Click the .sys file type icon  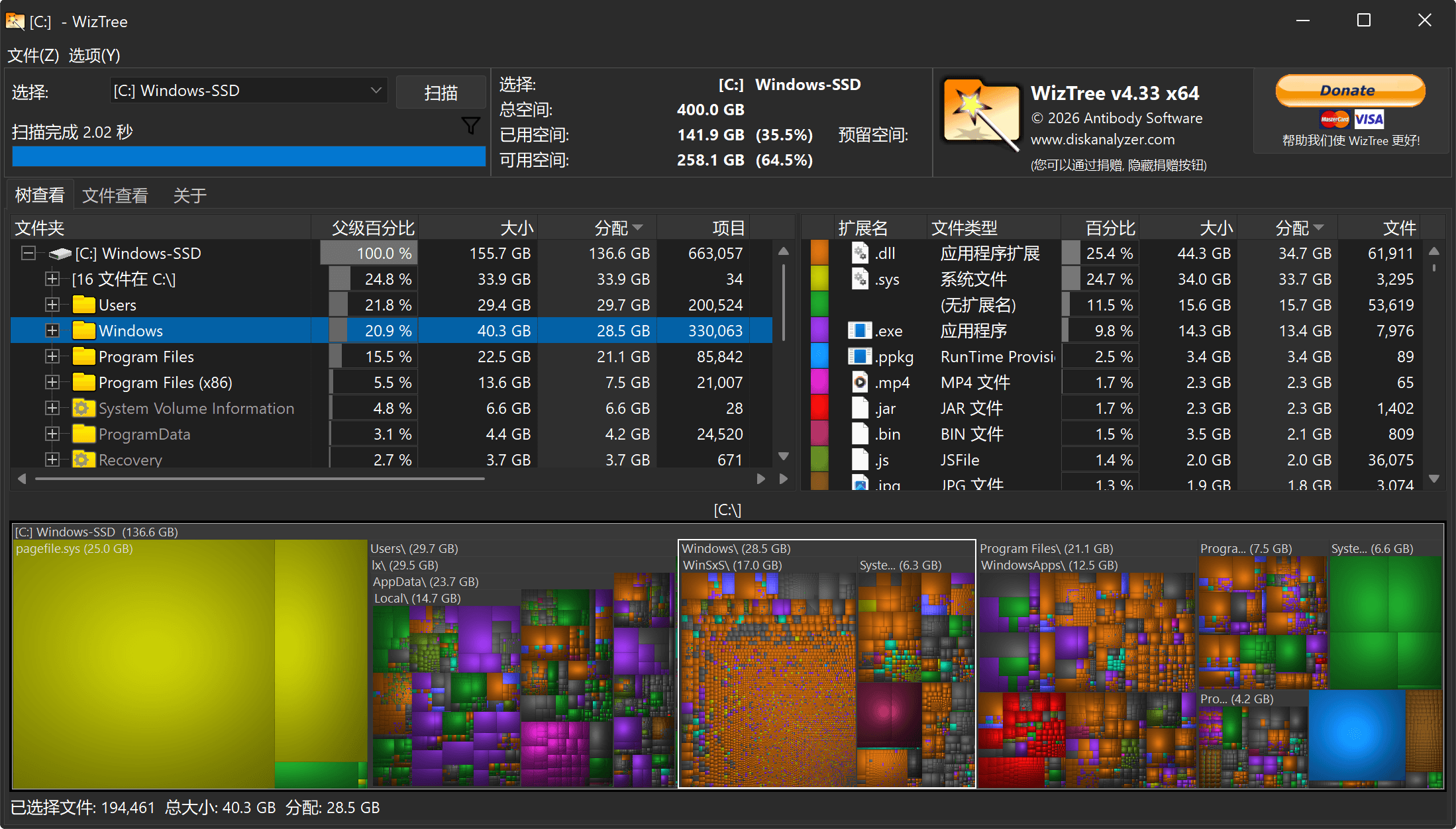point(860,279)
